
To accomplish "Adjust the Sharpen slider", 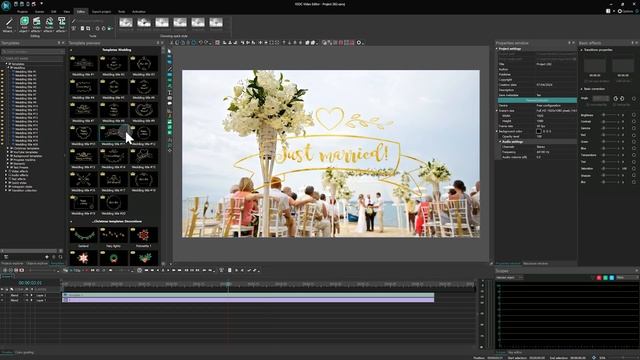I will pyautogui.click(x=611, y=176).
